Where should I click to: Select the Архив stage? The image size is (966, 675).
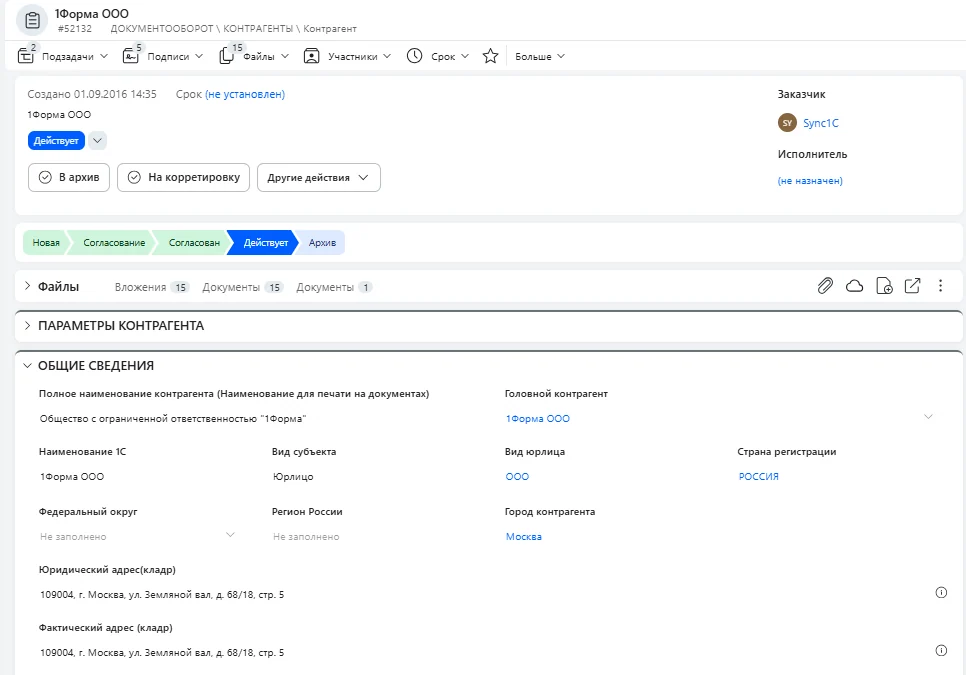pyautogui.click(x=322, y=243)
